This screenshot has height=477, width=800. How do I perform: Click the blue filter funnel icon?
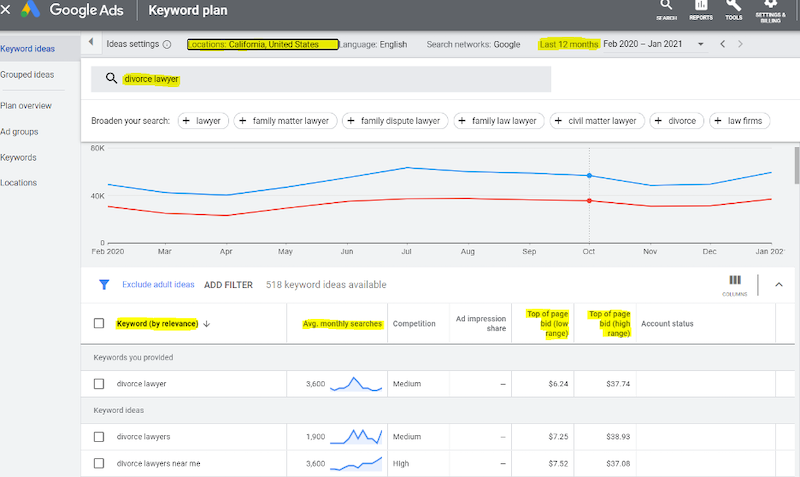point(103,285)
